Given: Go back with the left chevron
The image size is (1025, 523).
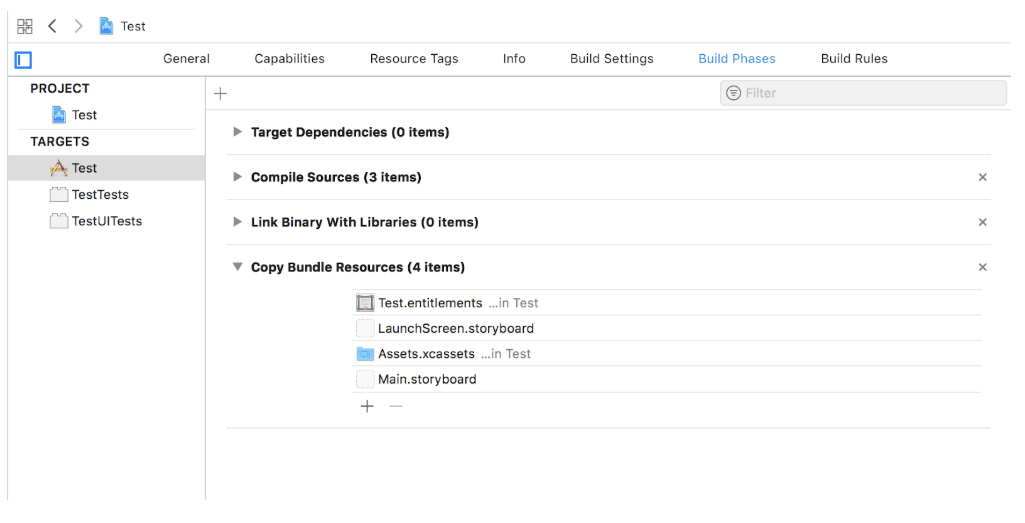Looking at the screenshot, I should pos(52,26).
